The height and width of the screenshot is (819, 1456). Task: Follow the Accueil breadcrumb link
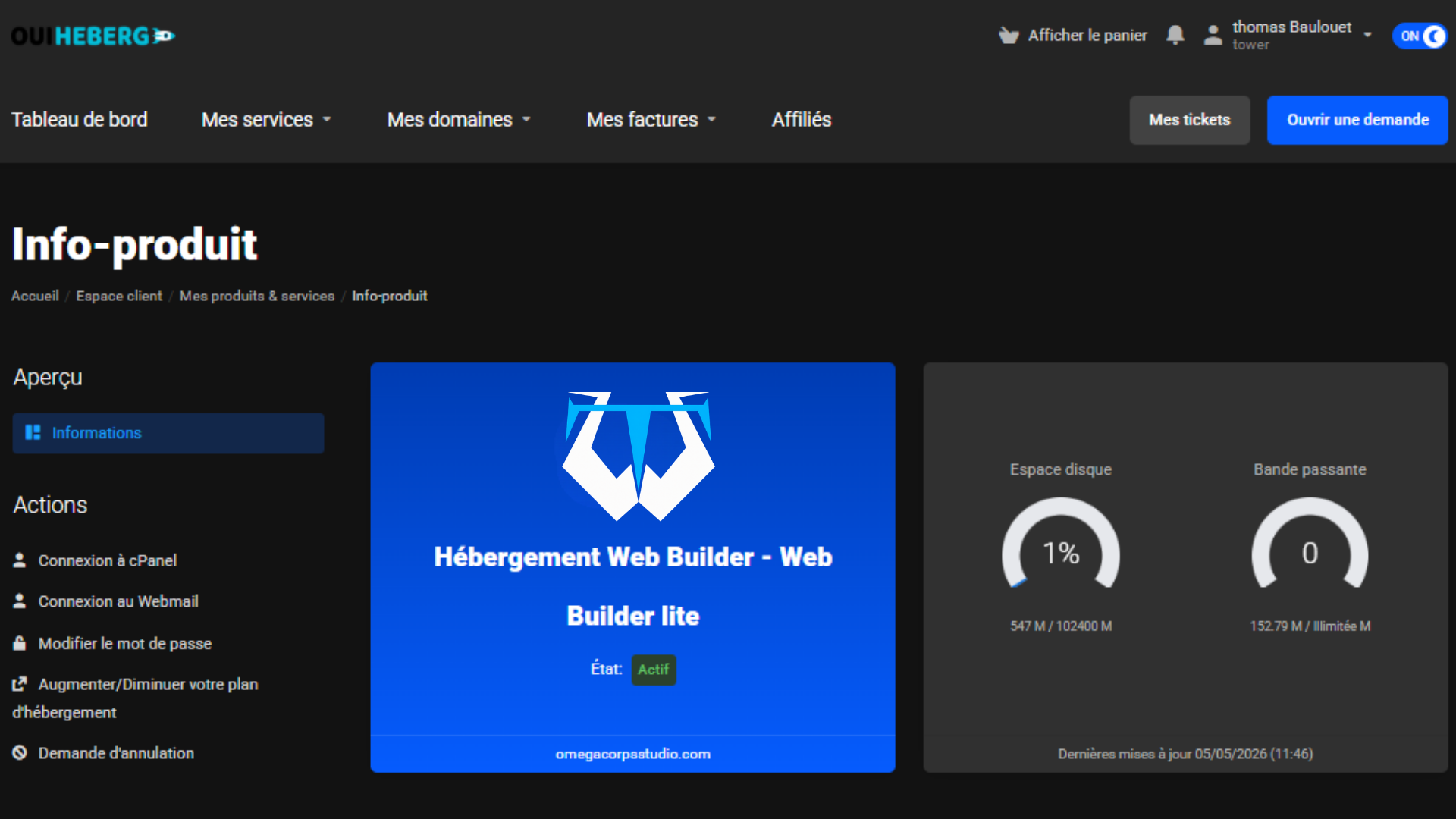tap(35, 296)
